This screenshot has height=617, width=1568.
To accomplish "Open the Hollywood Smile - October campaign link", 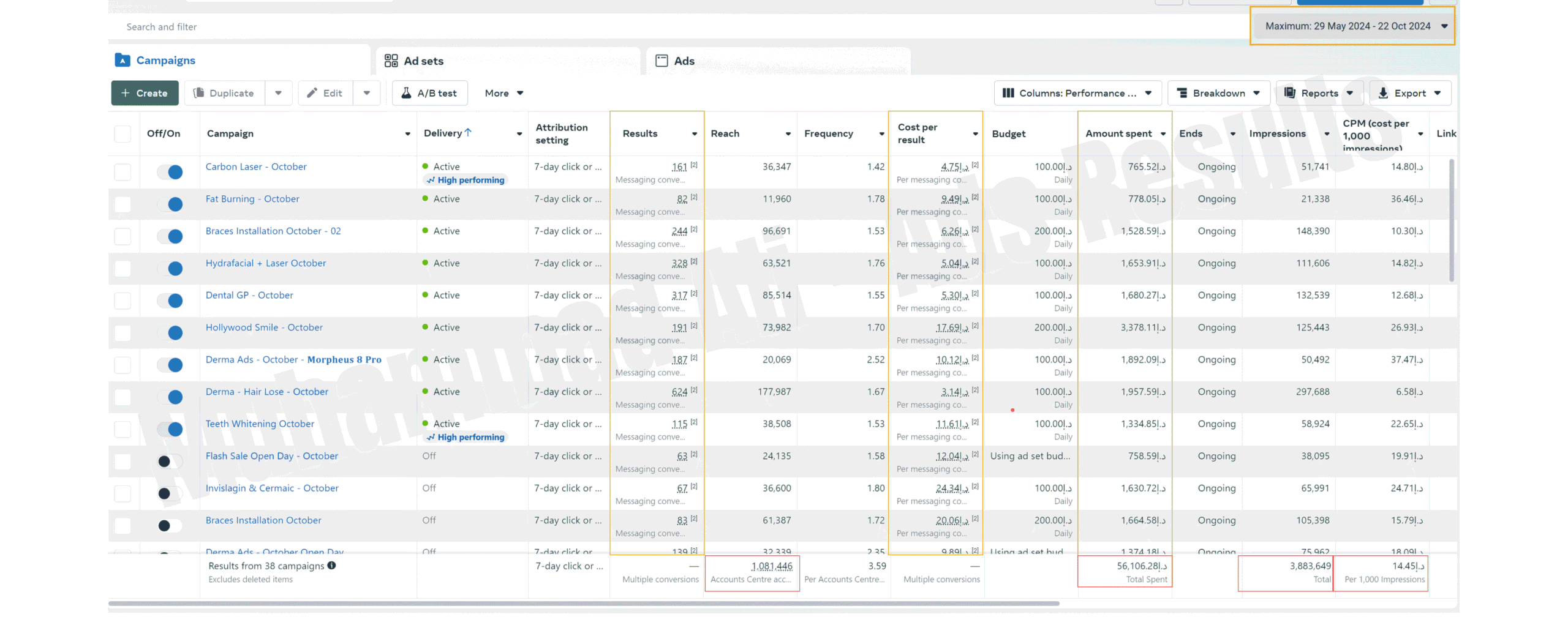I will coord(264,327).
